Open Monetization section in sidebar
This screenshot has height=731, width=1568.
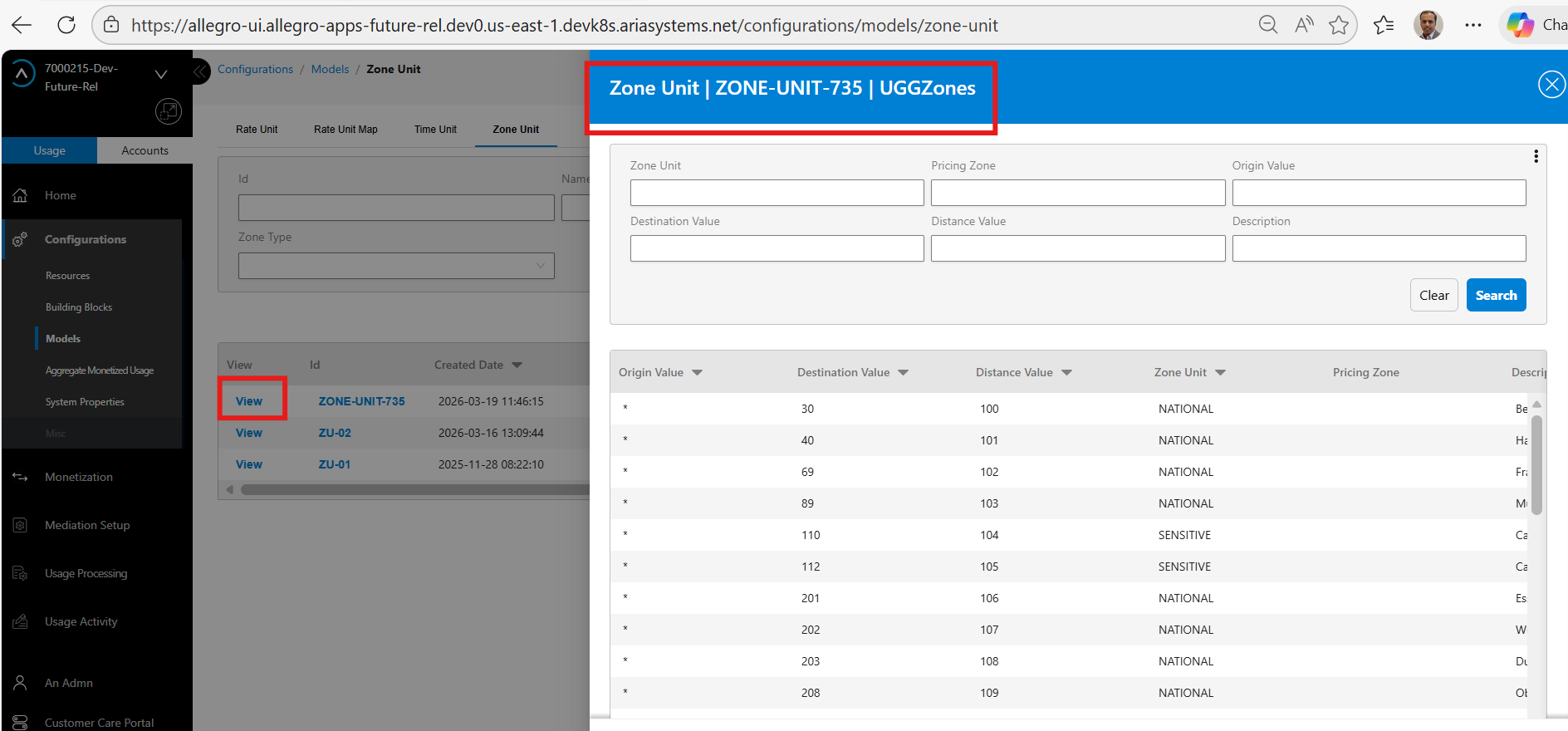tap(79, 477)
